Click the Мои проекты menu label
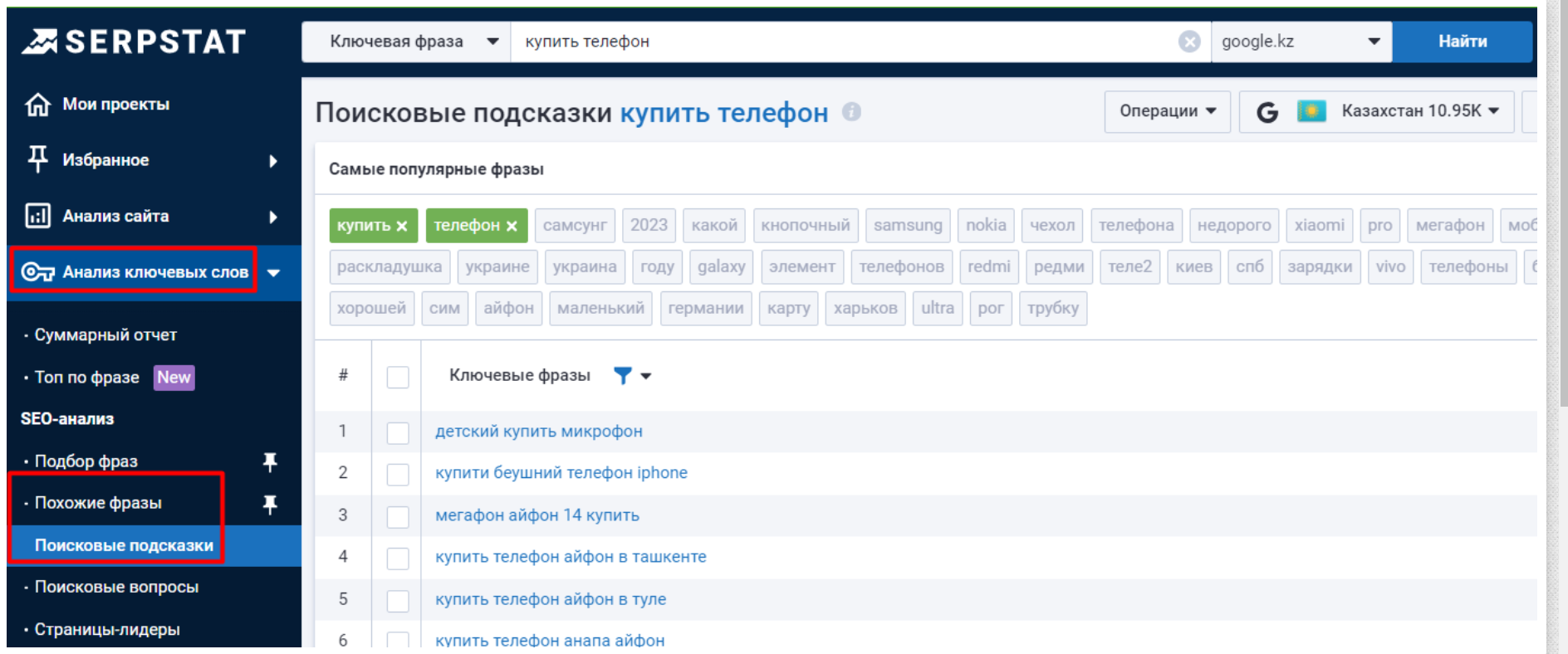Screen dimensions: 1568x654 [115, 105]
